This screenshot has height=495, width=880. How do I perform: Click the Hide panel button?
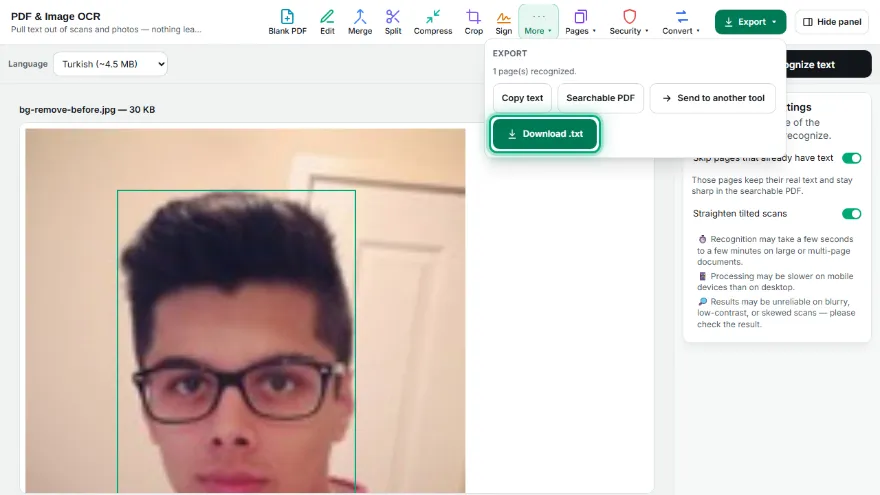pyautogui.click(x=832, y=22)
